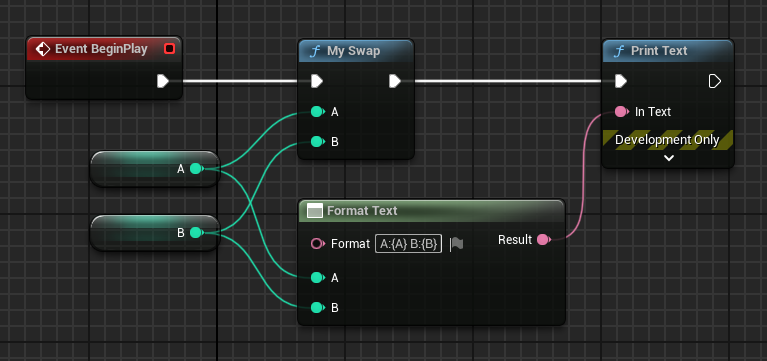Click My Swap execution input pin
Image resolution: width=767 pixels, height=361 pixels.
click(317, 81)
